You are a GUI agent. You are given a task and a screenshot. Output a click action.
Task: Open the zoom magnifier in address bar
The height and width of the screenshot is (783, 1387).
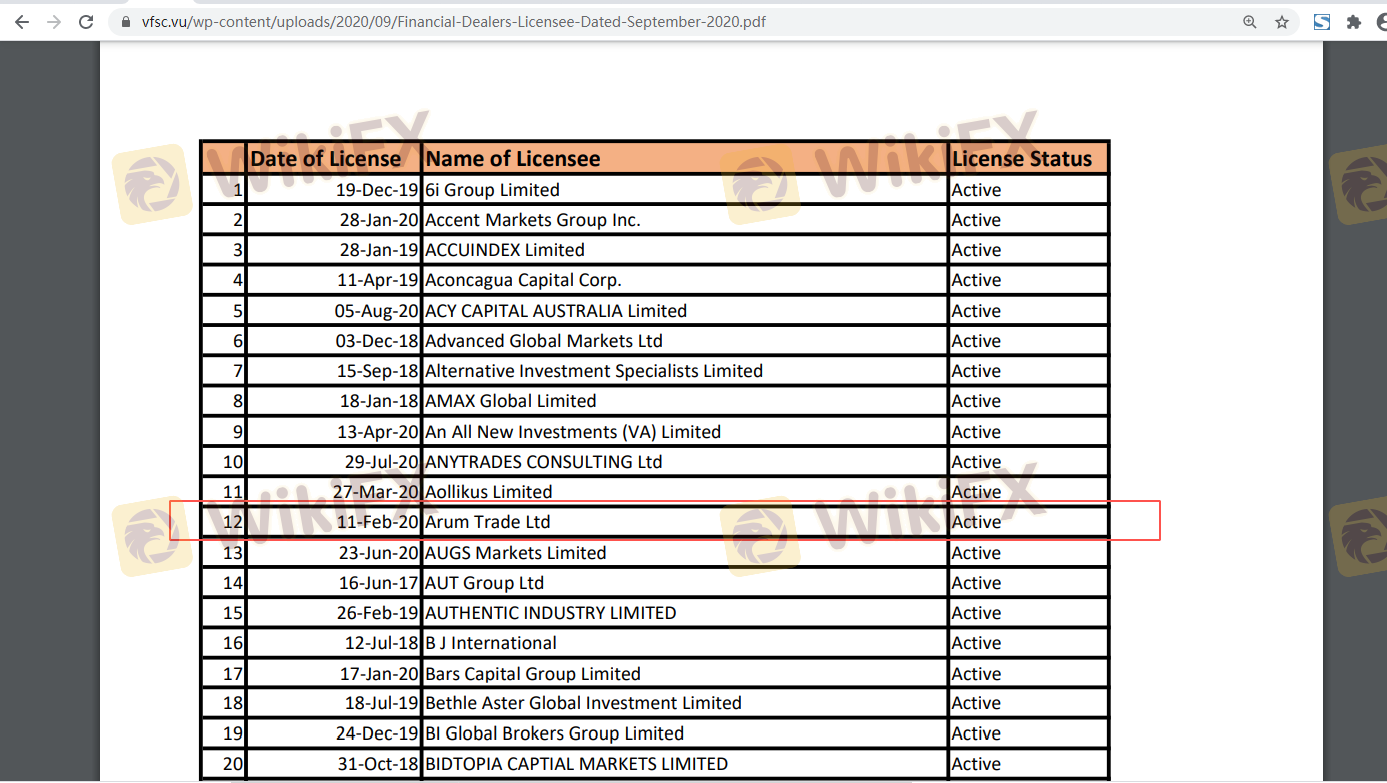tap(1249, 21)
